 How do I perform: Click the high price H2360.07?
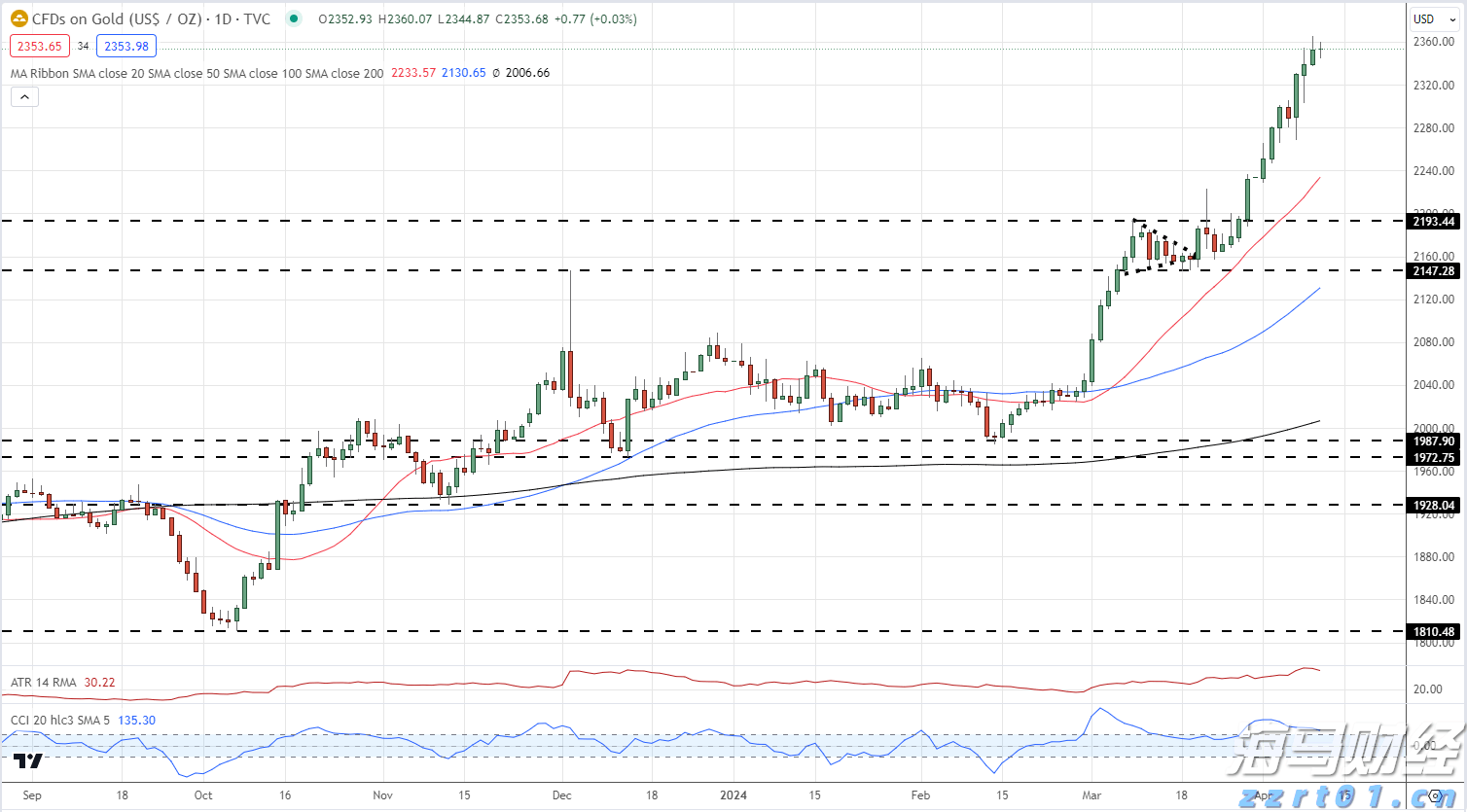[406, 18]
